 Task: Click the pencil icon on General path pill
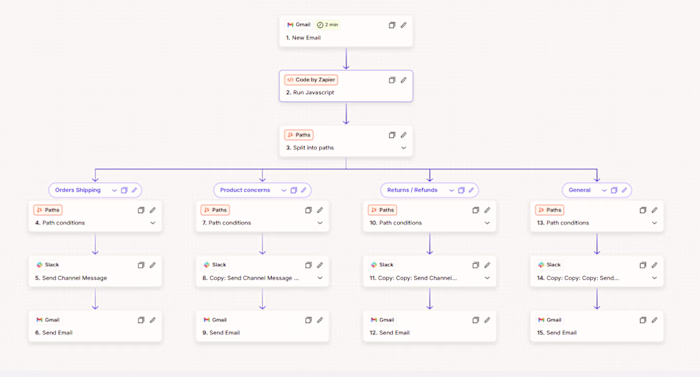click(625, 190)
